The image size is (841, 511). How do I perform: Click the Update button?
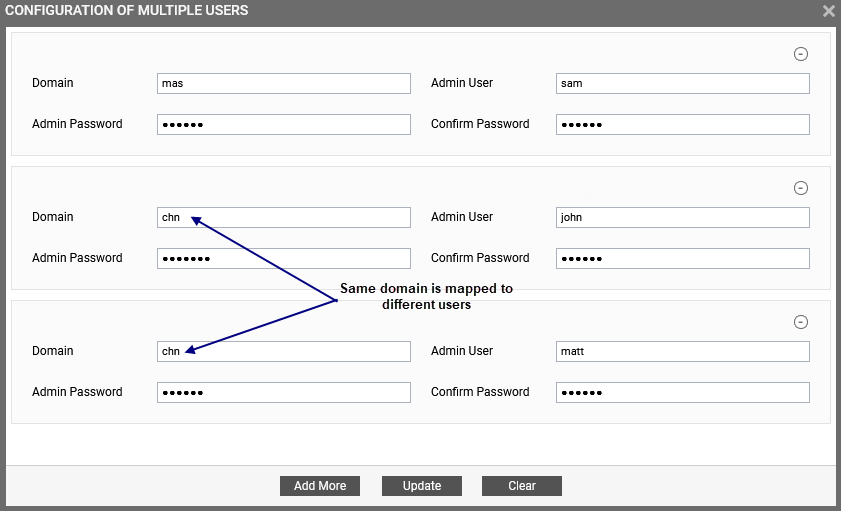click(422, 486)
